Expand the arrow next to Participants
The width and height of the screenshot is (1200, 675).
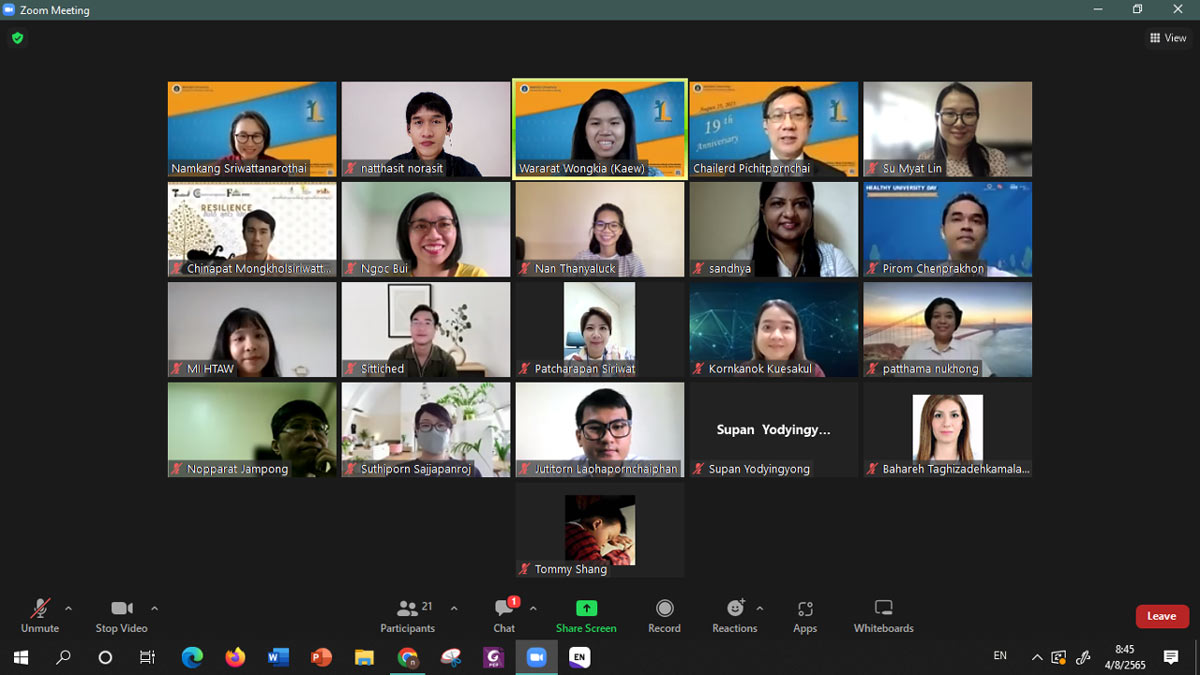[x=454, y=608]
